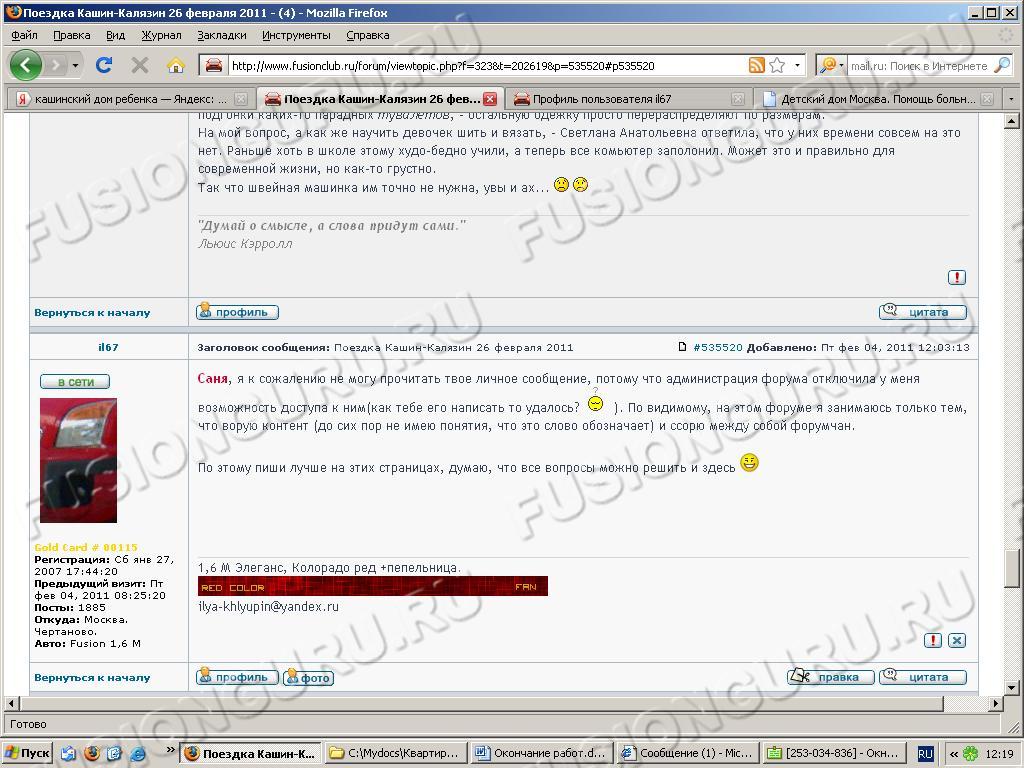Bookmark this page with the star icon
This screenshot has width=1024, height=768.
click(777, 65)
